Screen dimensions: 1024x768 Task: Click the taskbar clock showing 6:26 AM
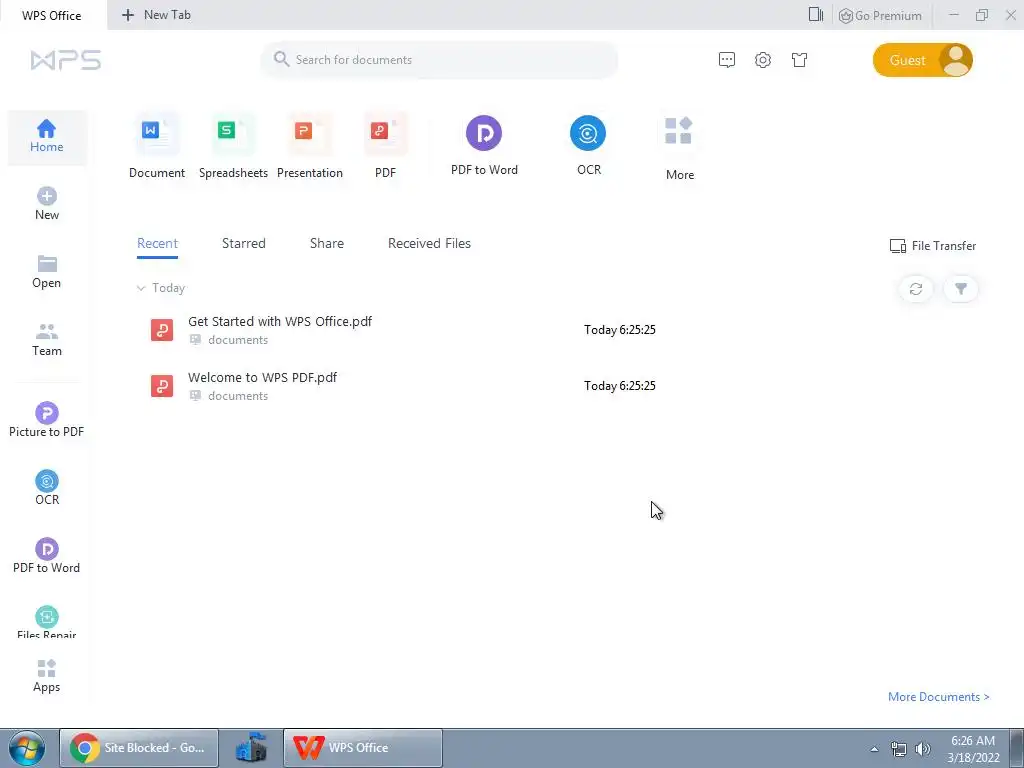tap(973, 749)
